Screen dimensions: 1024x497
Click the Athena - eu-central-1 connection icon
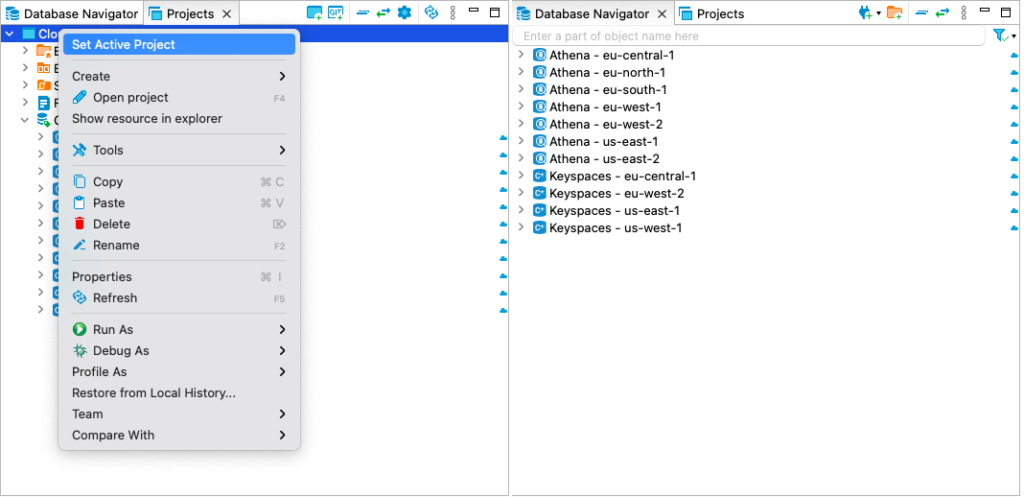pyautogui.click(x=539, y=55)
